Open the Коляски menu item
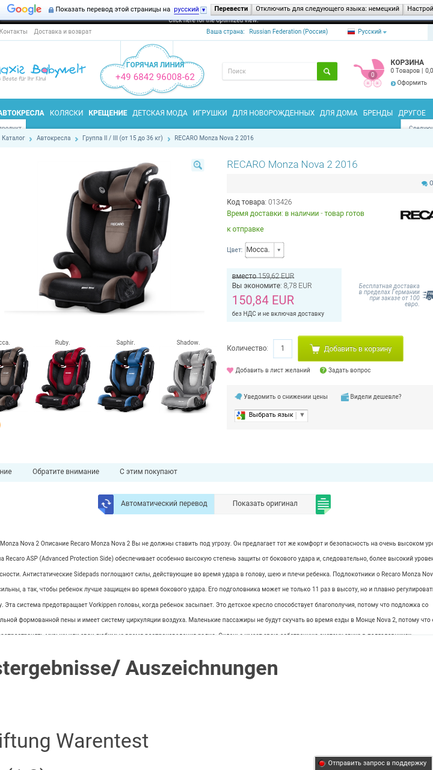The image size is (433, 770). (66, 113)
